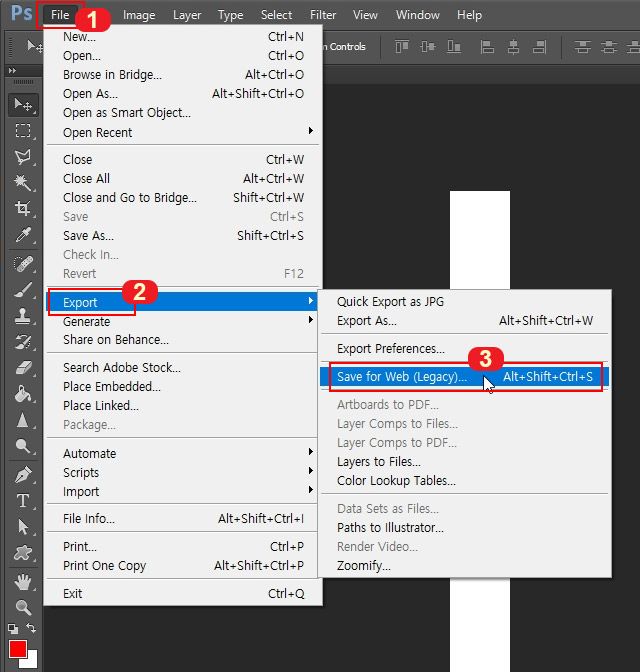Select the Sharpen tool
This screenshot has height=672, width=640.
coord(23,420)
